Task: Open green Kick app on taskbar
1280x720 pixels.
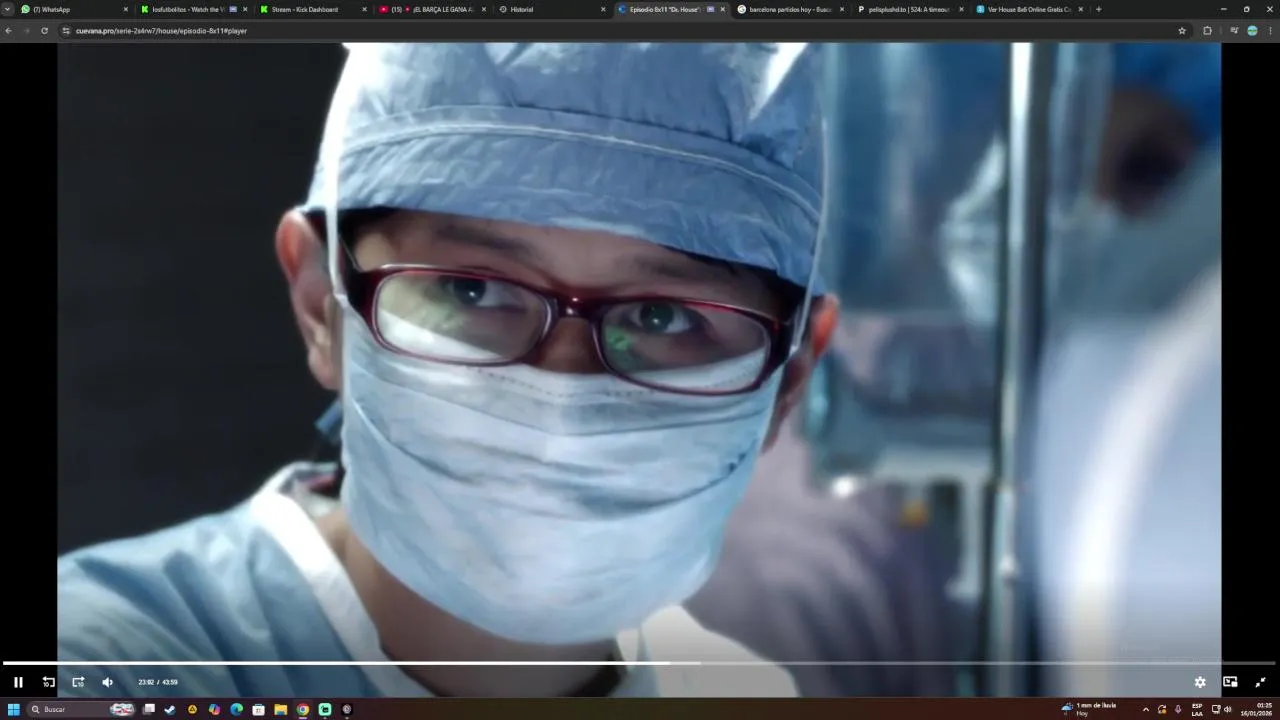Action: pyautogui.click(x=325, y=709)
